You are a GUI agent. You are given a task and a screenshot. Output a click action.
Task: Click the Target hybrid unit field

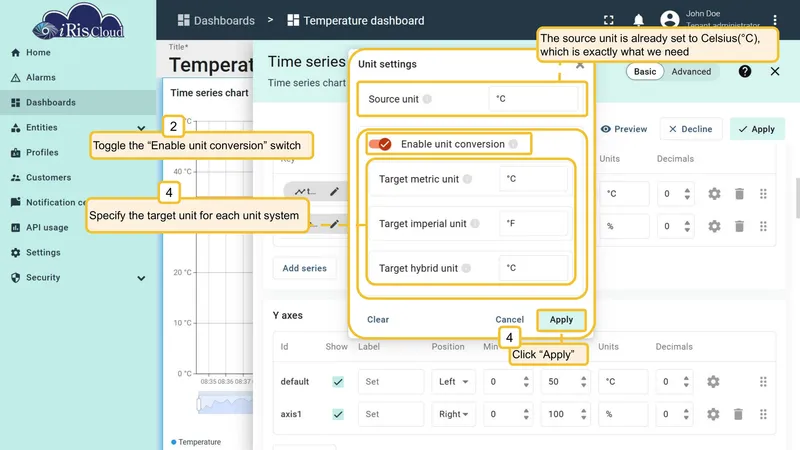click(x=534, y=268)
